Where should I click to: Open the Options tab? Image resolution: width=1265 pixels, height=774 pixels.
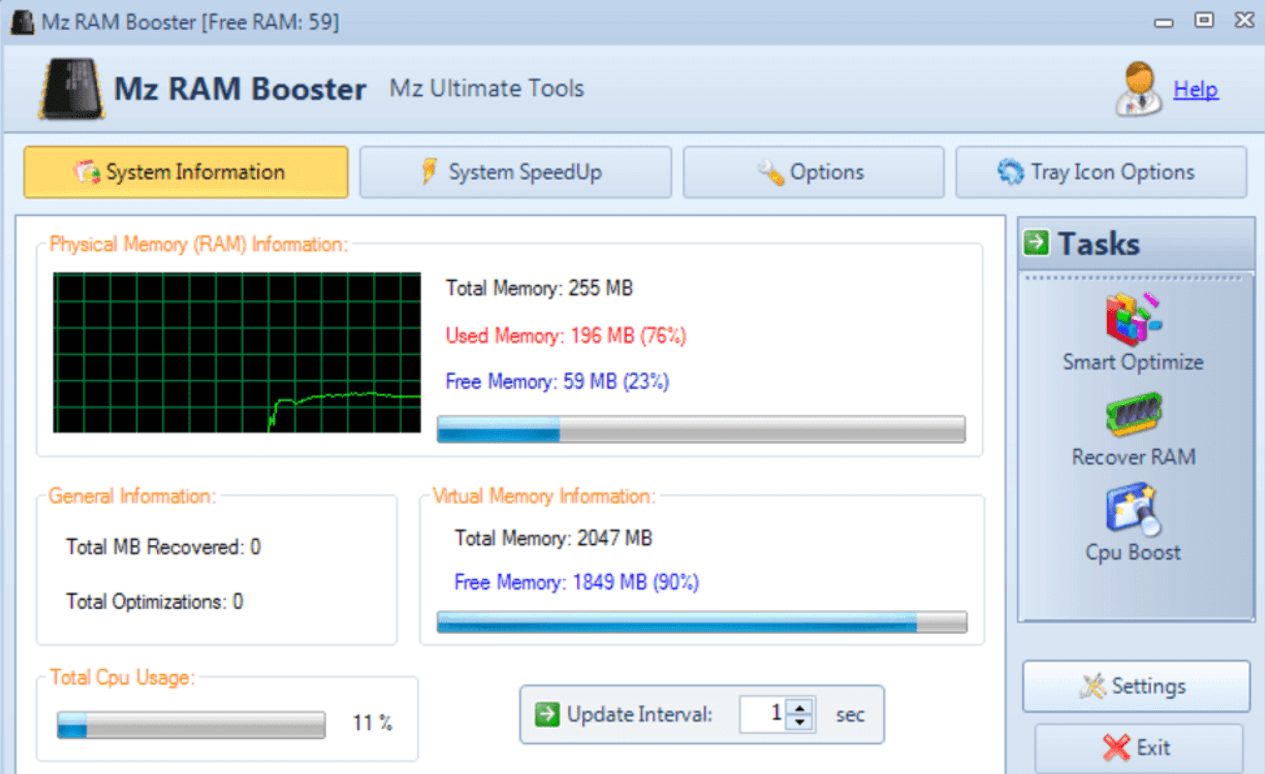point(813,172)
